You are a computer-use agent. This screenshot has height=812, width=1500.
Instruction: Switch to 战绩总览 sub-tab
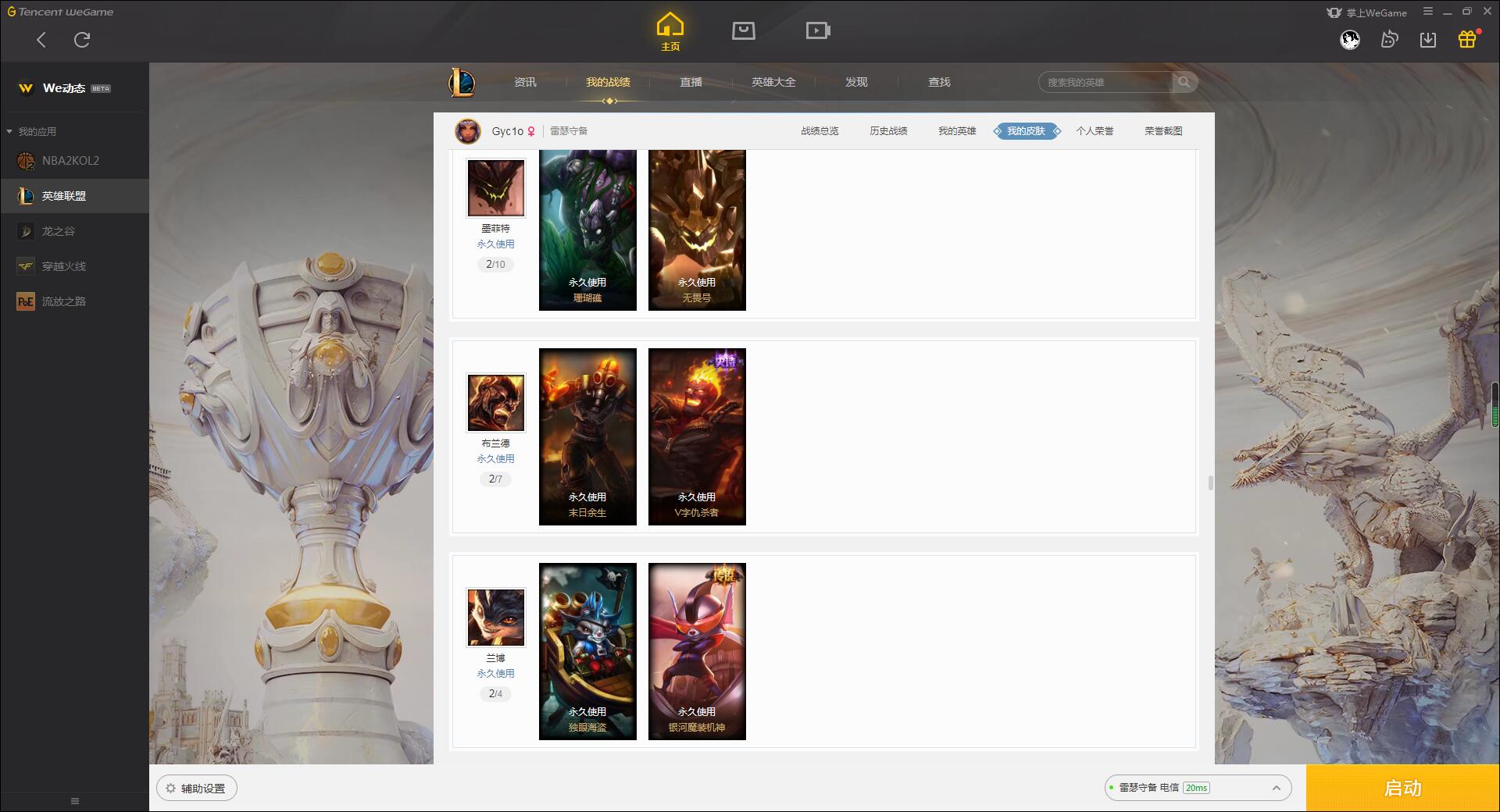[x=820, y=131]
